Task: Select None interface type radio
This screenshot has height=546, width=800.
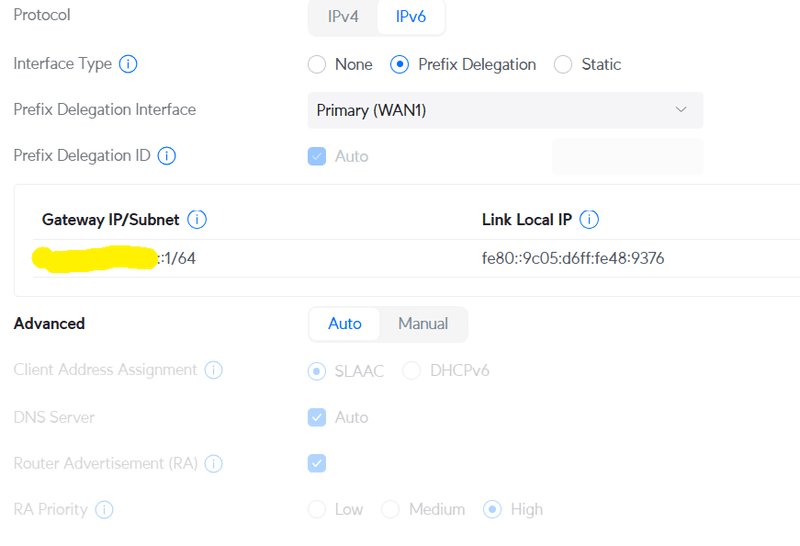Action: click(x=317, y=65)
